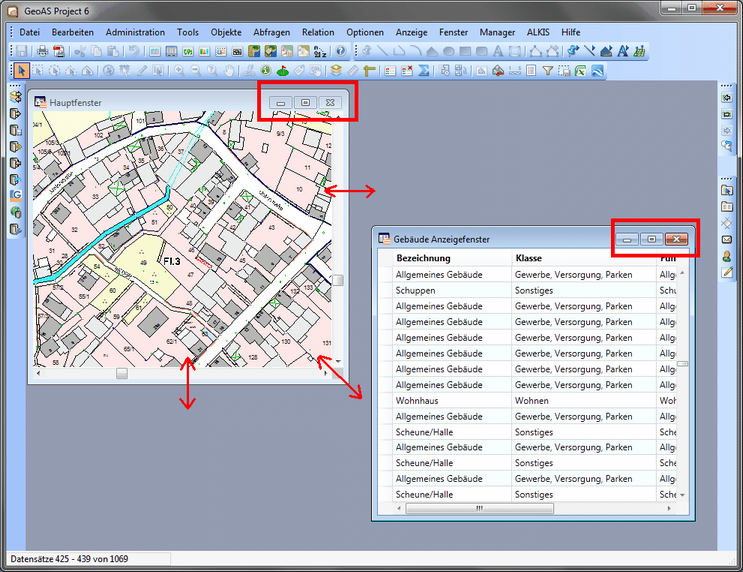Click status bar text Datensätze 425 - 439
743x572 pixels.
pos(69,559)
